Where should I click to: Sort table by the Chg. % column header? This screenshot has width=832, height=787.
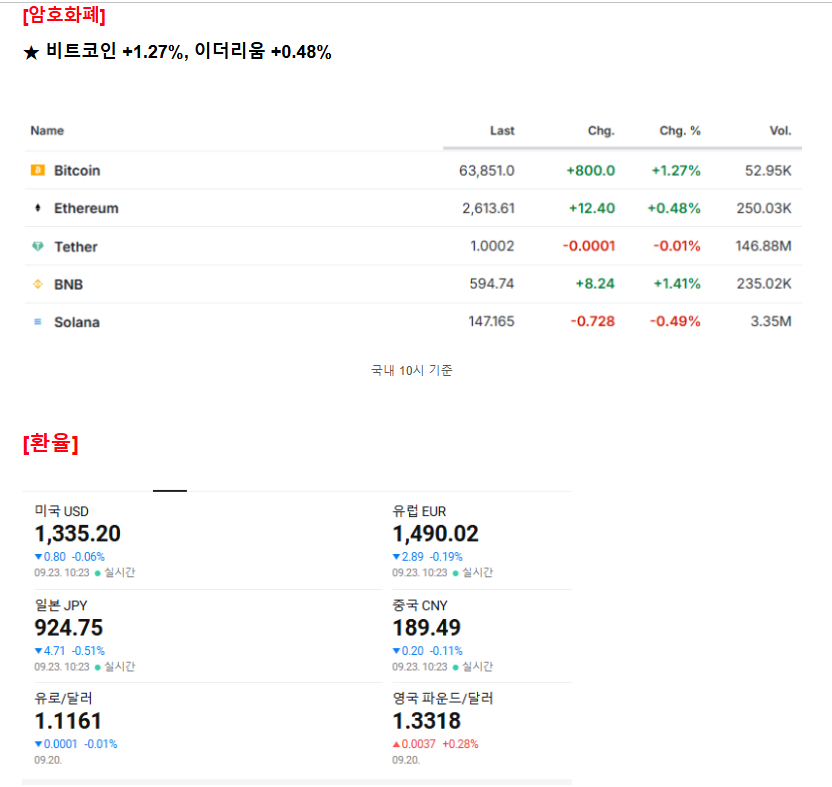click(x=680, y=131)
